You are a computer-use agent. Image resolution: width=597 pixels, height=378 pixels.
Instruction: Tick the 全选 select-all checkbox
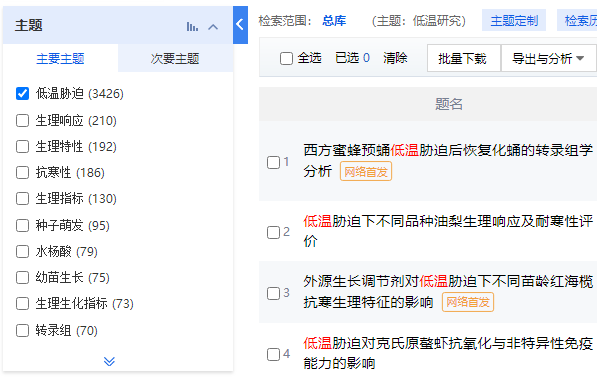(x=286, y=59)
